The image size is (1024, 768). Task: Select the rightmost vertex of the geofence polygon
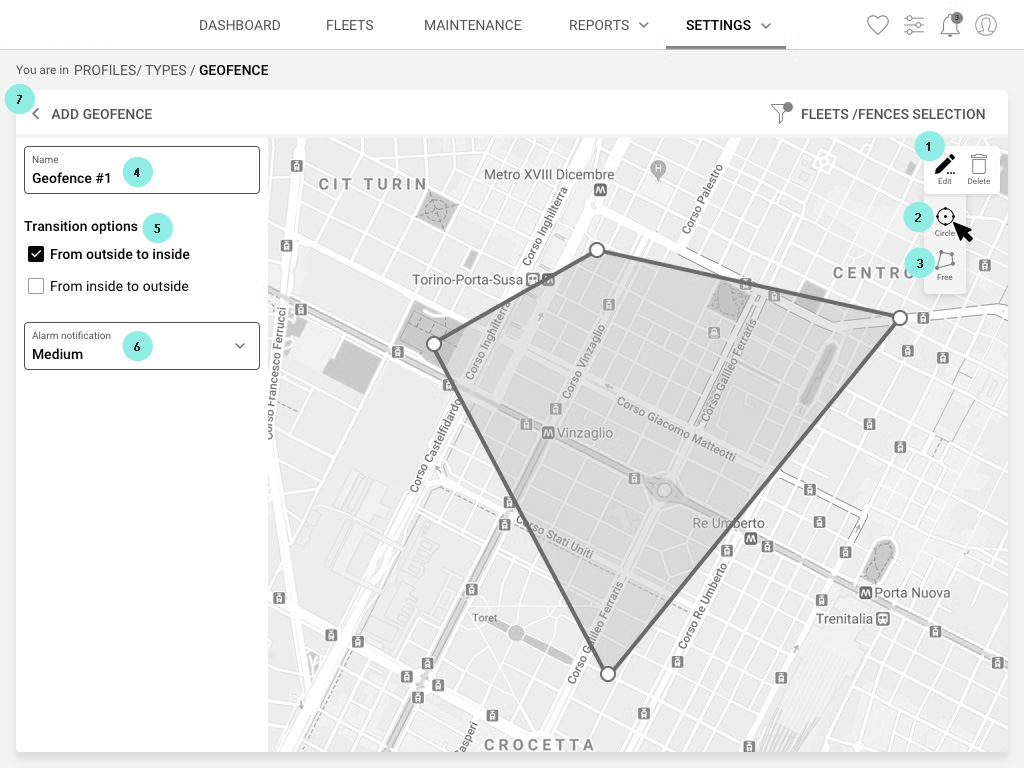(900, 318)
